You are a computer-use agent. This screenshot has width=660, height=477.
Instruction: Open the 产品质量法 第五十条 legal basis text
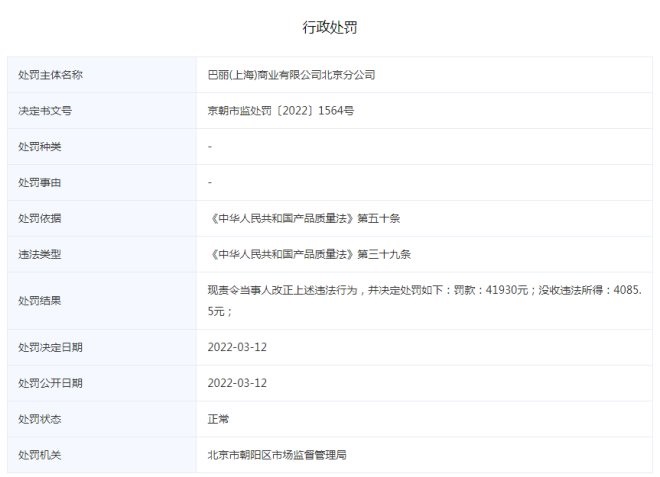click(304, 218)
